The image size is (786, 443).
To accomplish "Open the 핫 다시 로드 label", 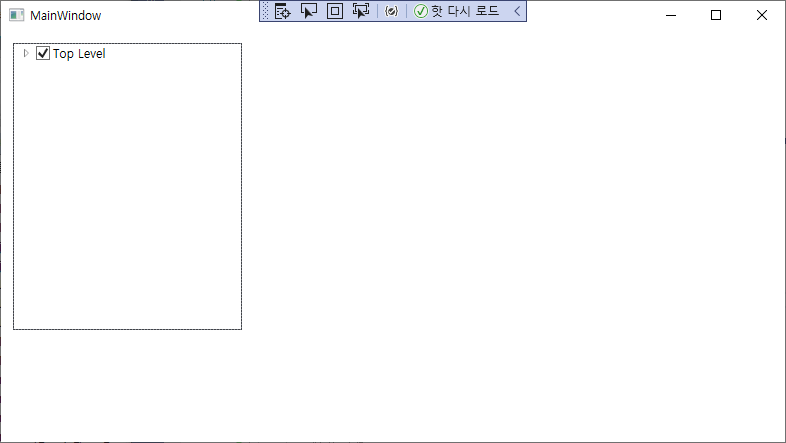I will coord(465,11).
